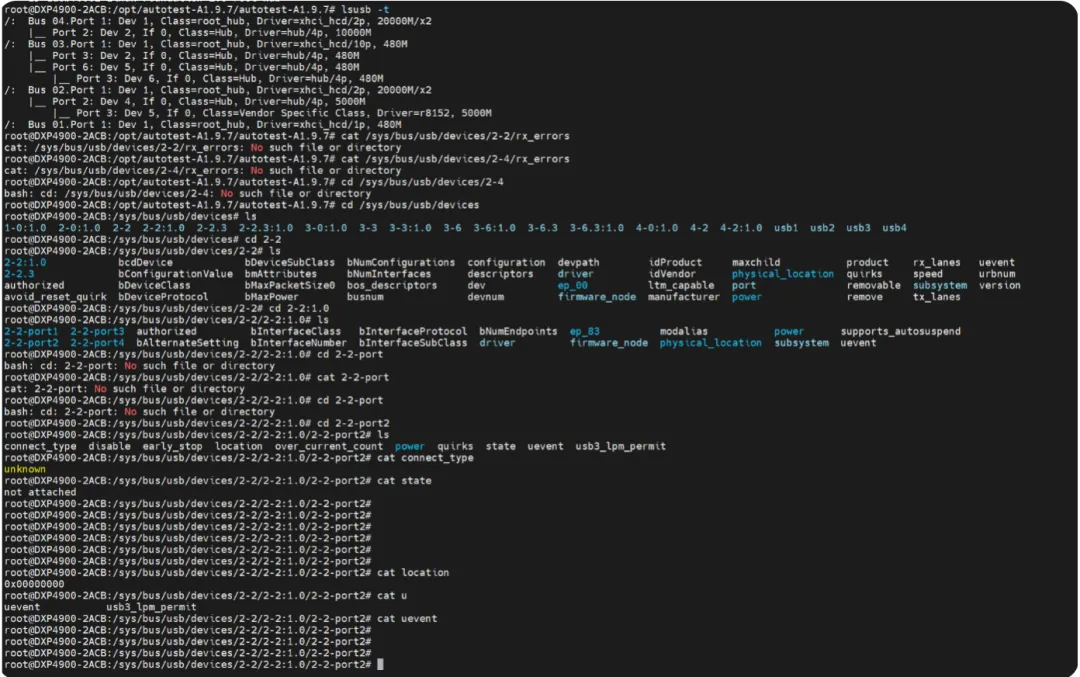Click the 'bcdDevice' file name
This screenshot has width=1080, height=677.
point(145,262)
